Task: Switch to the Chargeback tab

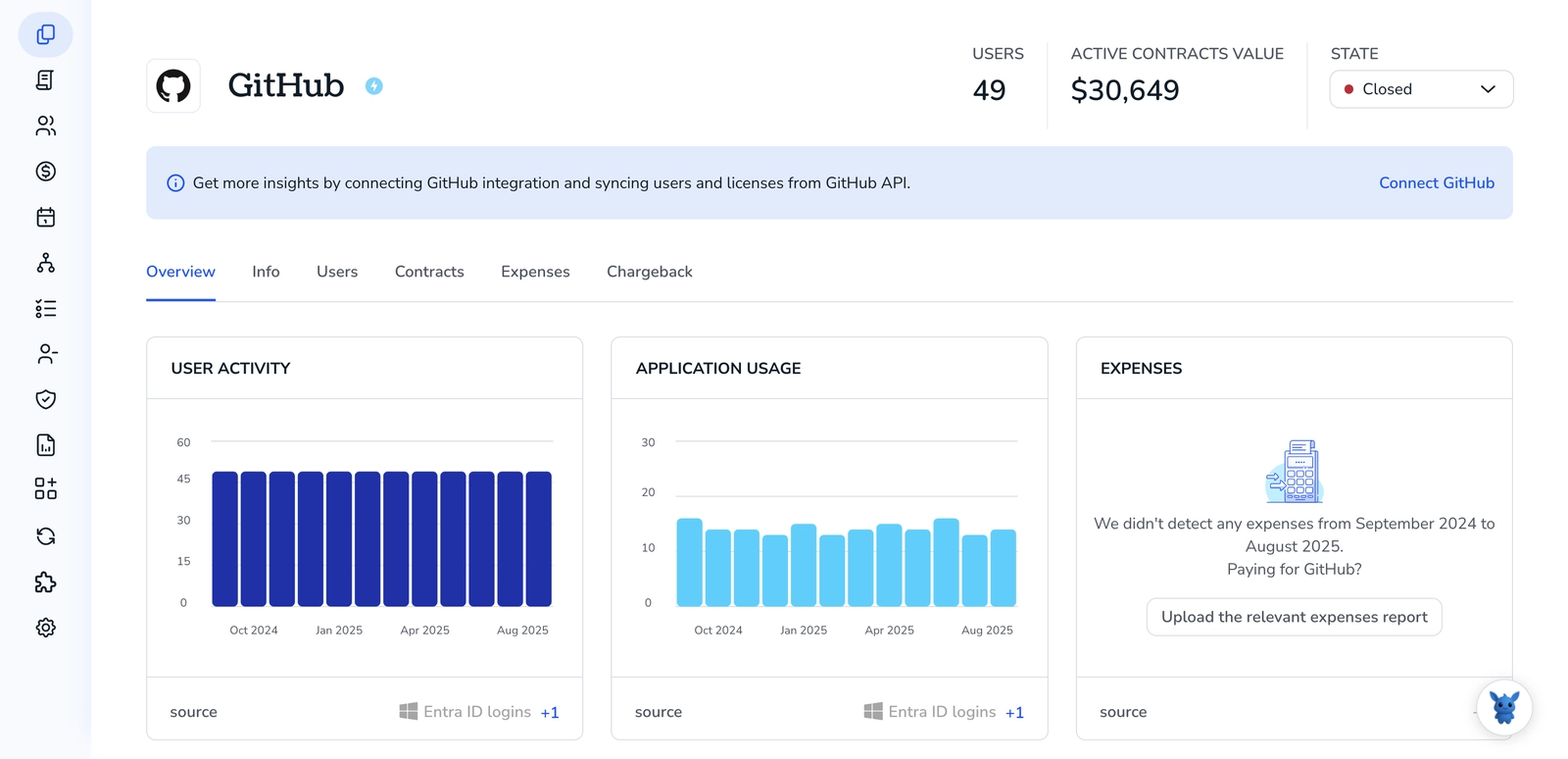Action: (649, 272)
